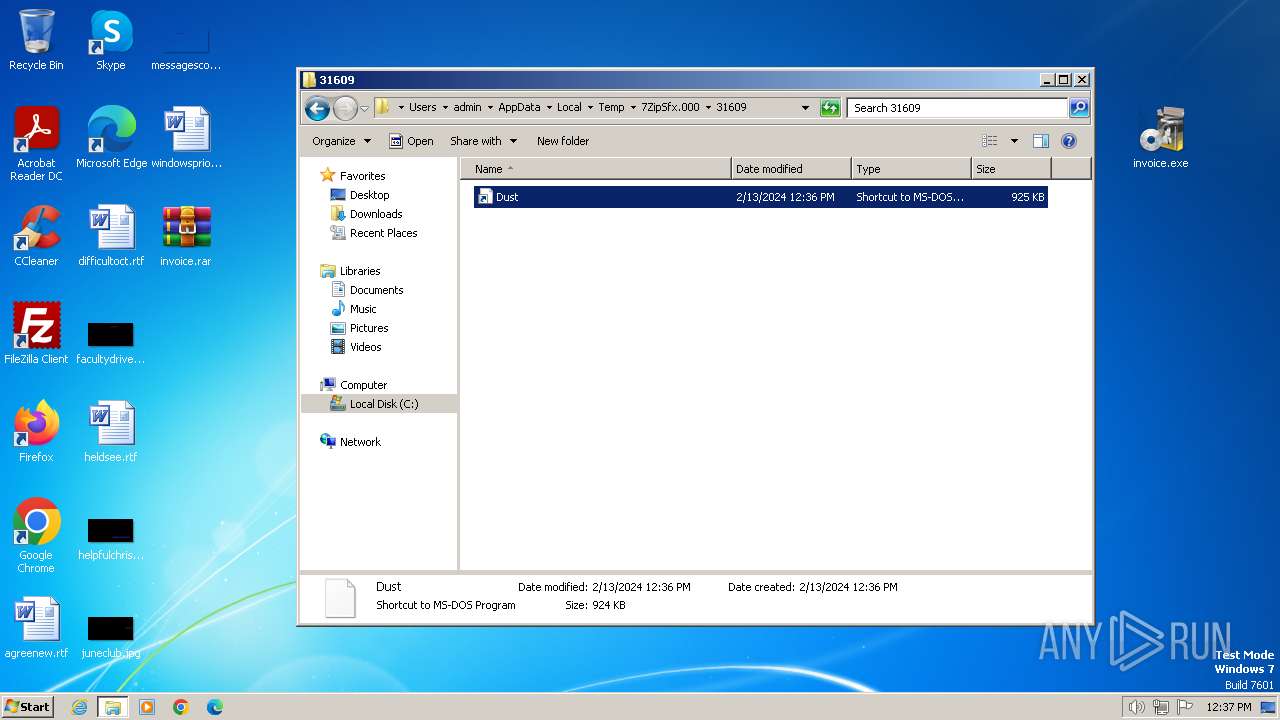The image size is (1280, 720).
Task: Expand the AppData breadcrumb arrow
Action: [x=549, y=108]
